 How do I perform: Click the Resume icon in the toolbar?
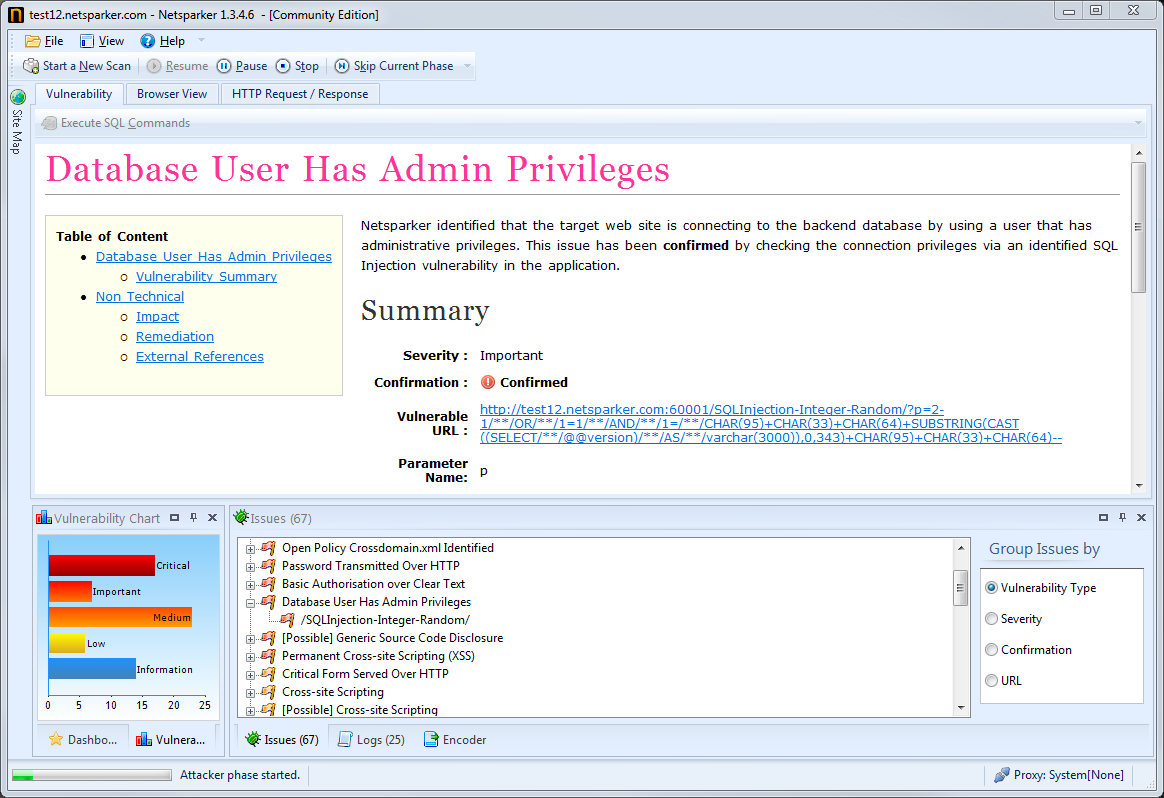pyautogui.click(x=154, y=66)
